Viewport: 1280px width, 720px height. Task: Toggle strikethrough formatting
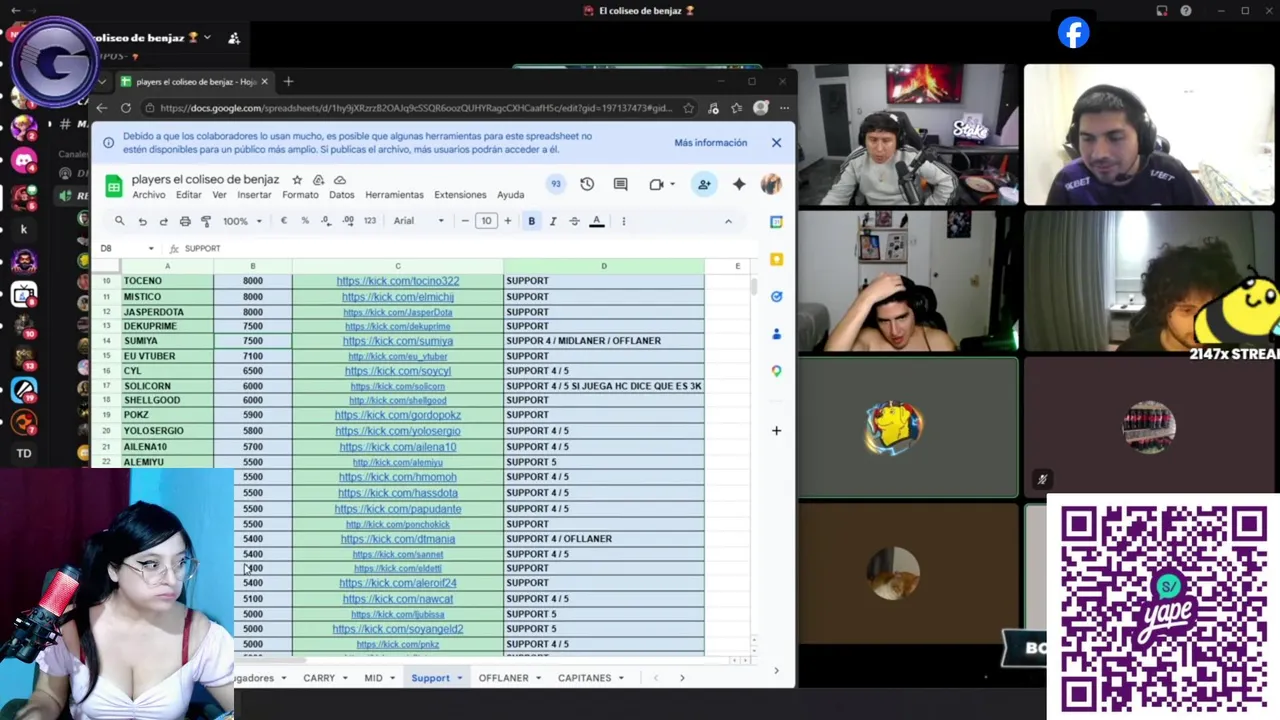[x=574, y=221]
